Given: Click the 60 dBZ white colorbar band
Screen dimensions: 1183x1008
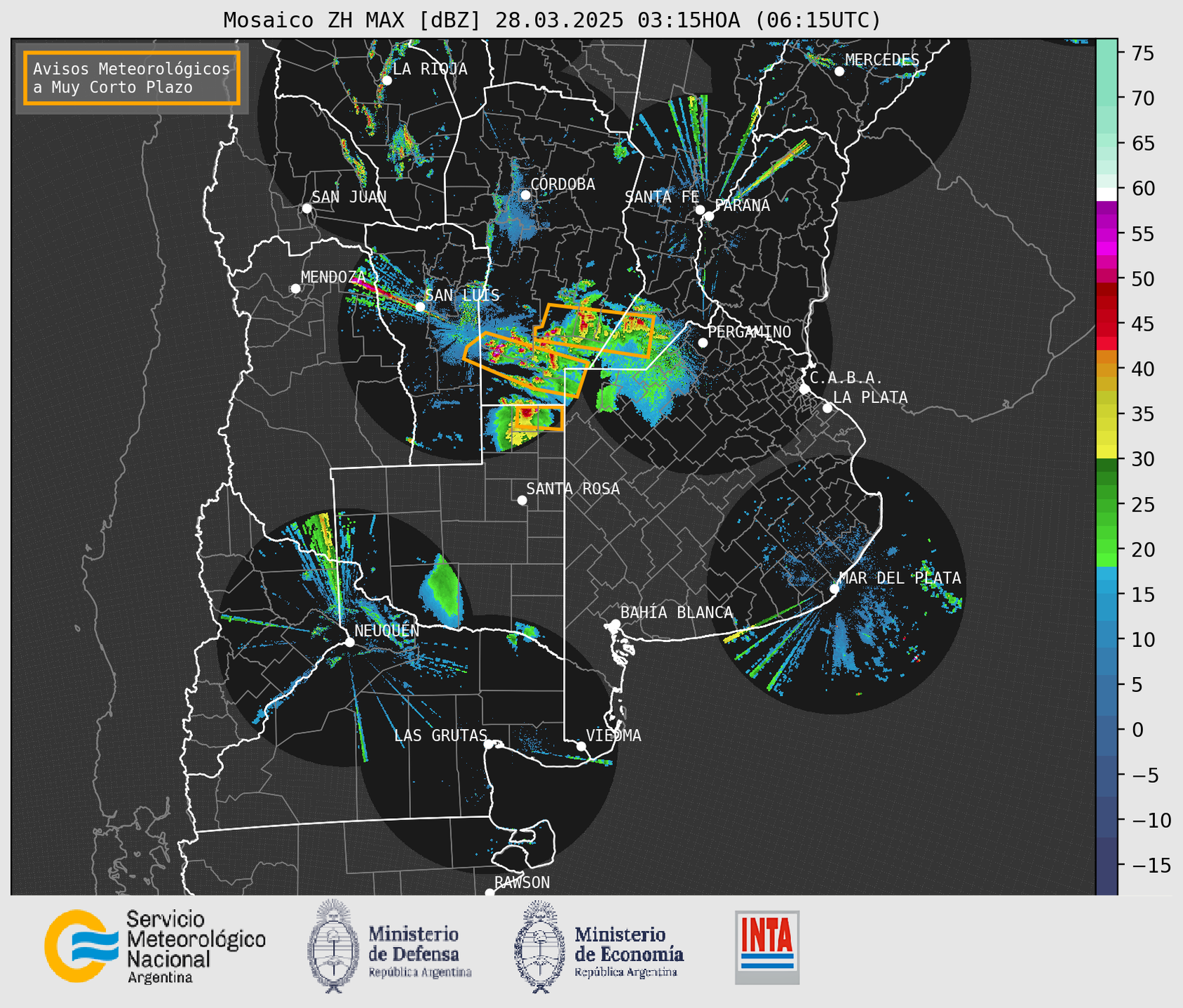Looking at the screenshot, I should (x=1106, y=194).
